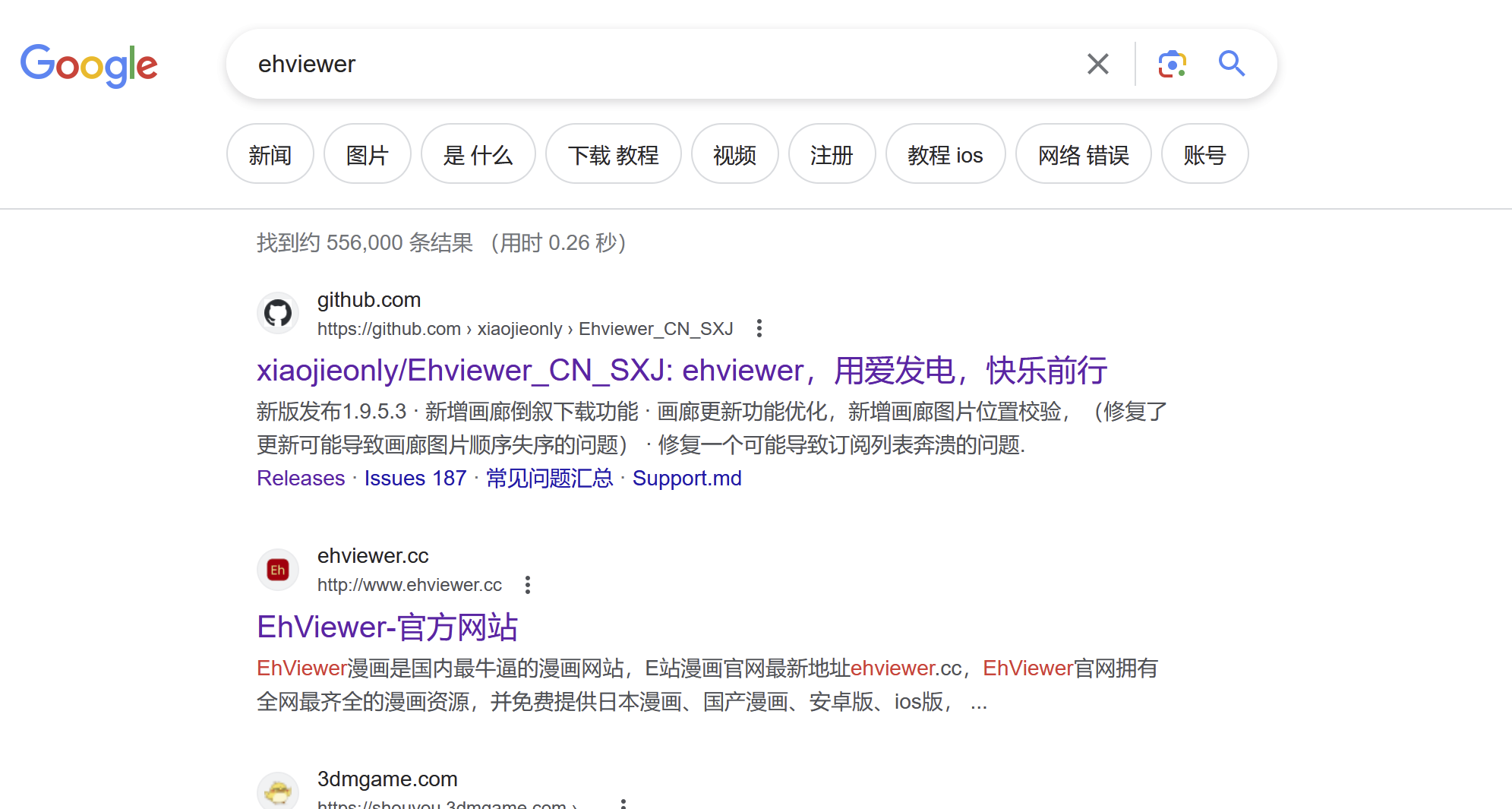Click the result count text 找到约 556,000 条结果
This screenshot has width=1512, height=809.
click(x=365, y=242)
